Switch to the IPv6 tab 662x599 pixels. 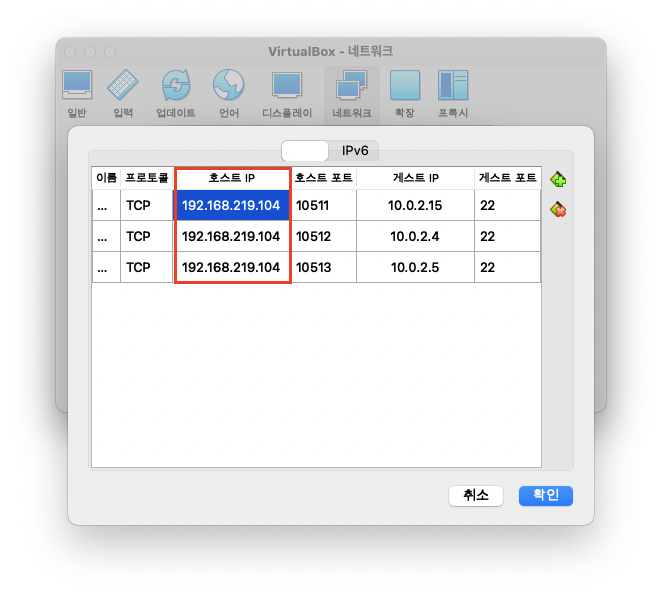pos(355,151)
